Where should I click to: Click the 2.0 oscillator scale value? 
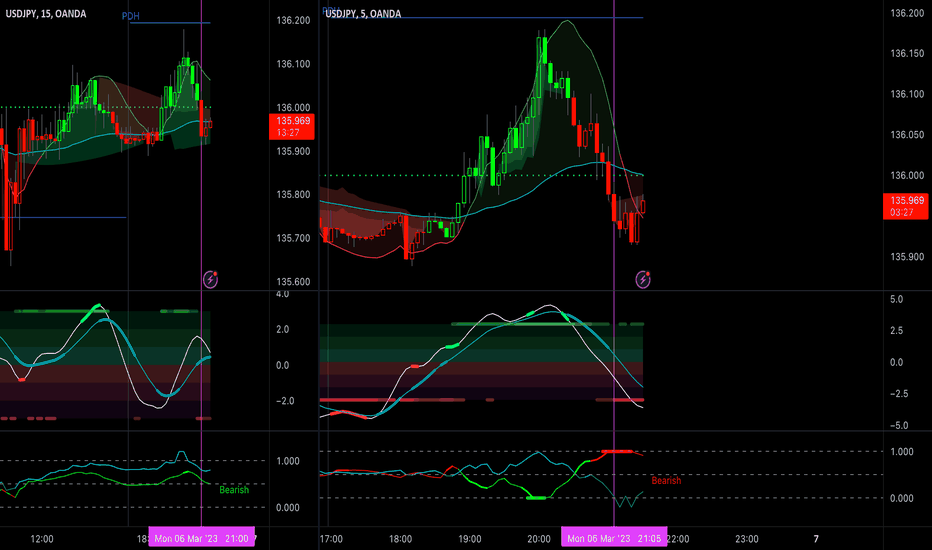pos(283,329)
